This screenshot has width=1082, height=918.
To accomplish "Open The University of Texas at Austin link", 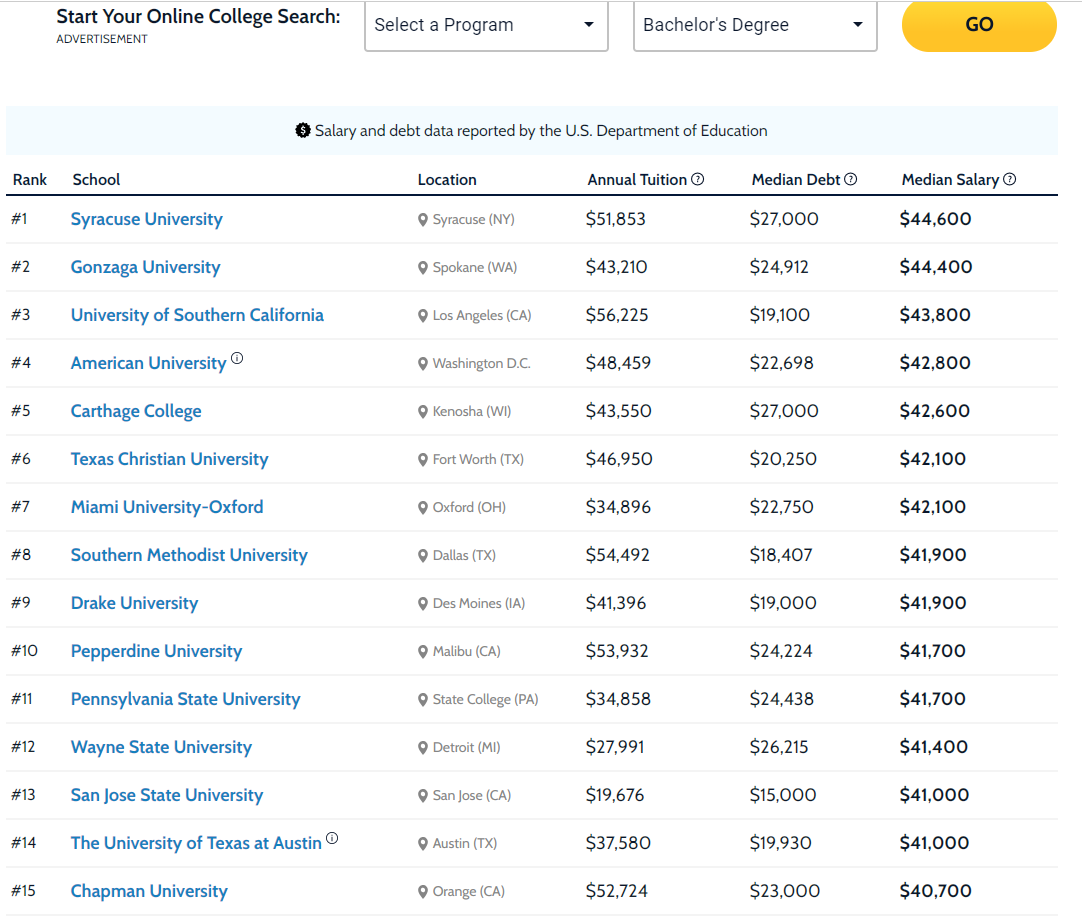I will [196, 843].
